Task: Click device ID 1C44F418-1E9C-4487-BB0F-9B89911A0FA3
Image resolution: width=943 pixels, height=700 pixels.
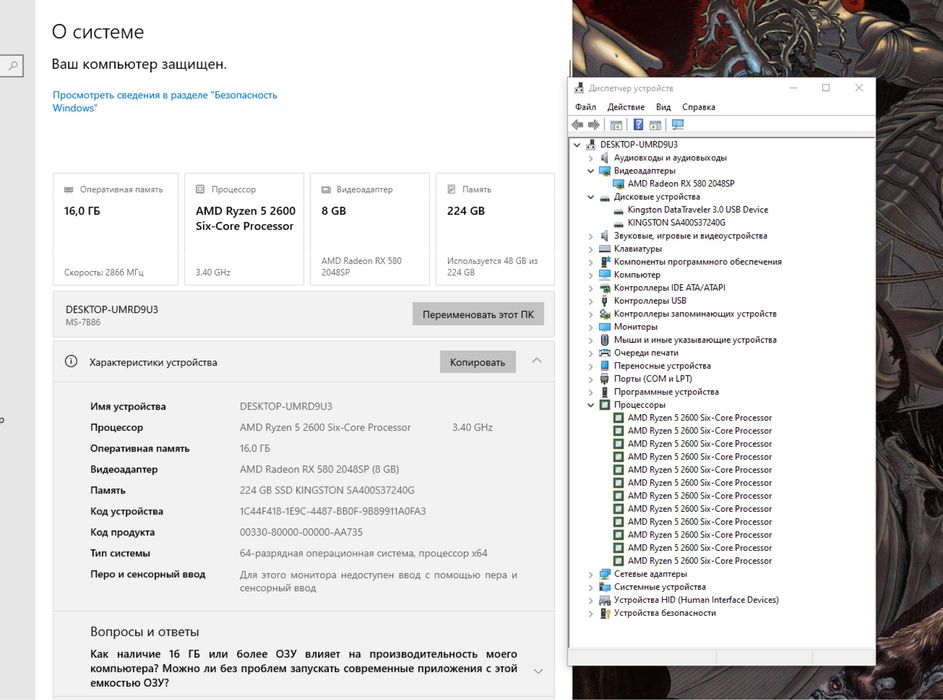Action: [x=333, y=511]
